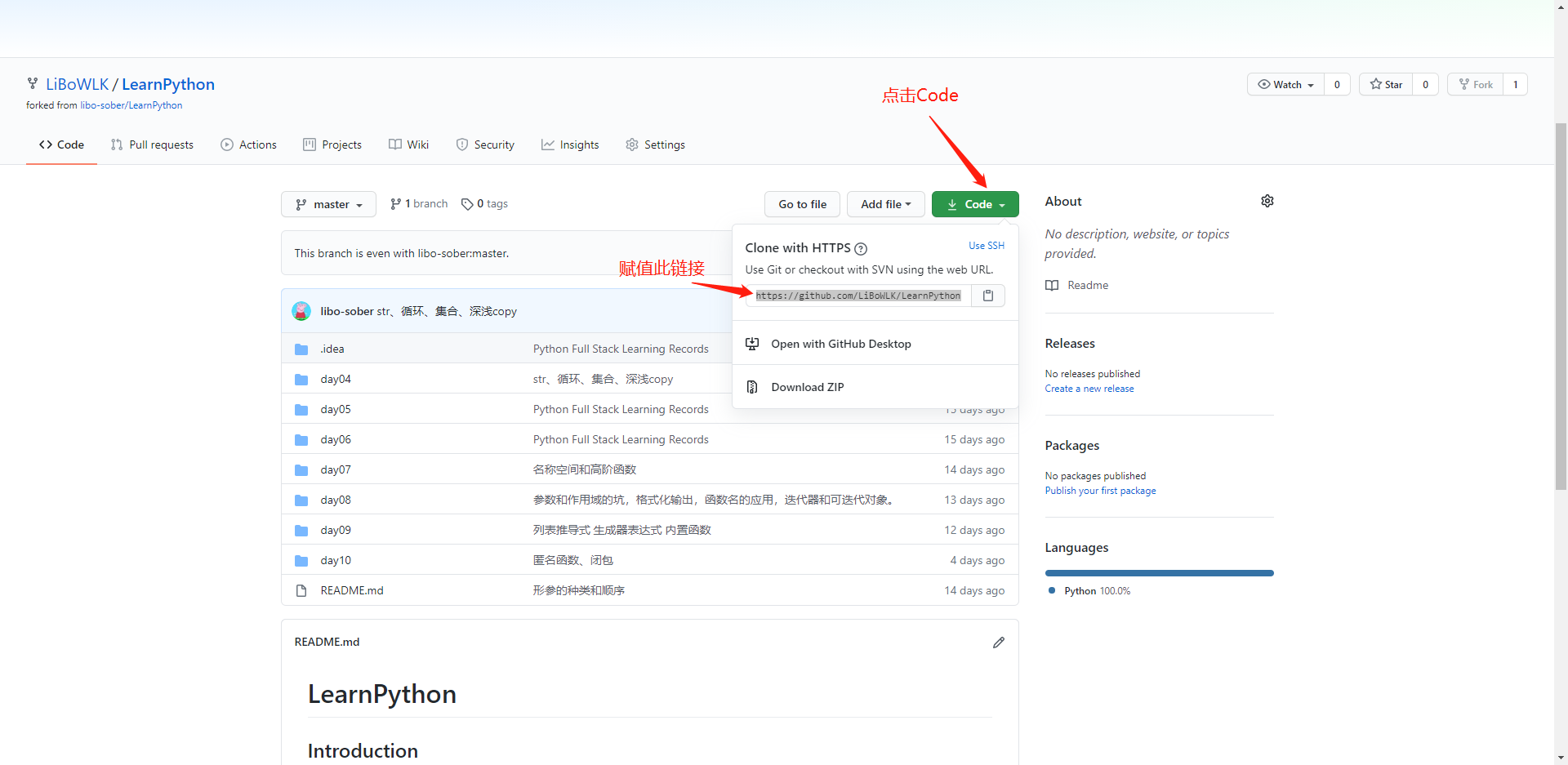The width and height of the screenshot is (1568, 765).
Task: Open the Actions tab
Action: tap(248, 145)
